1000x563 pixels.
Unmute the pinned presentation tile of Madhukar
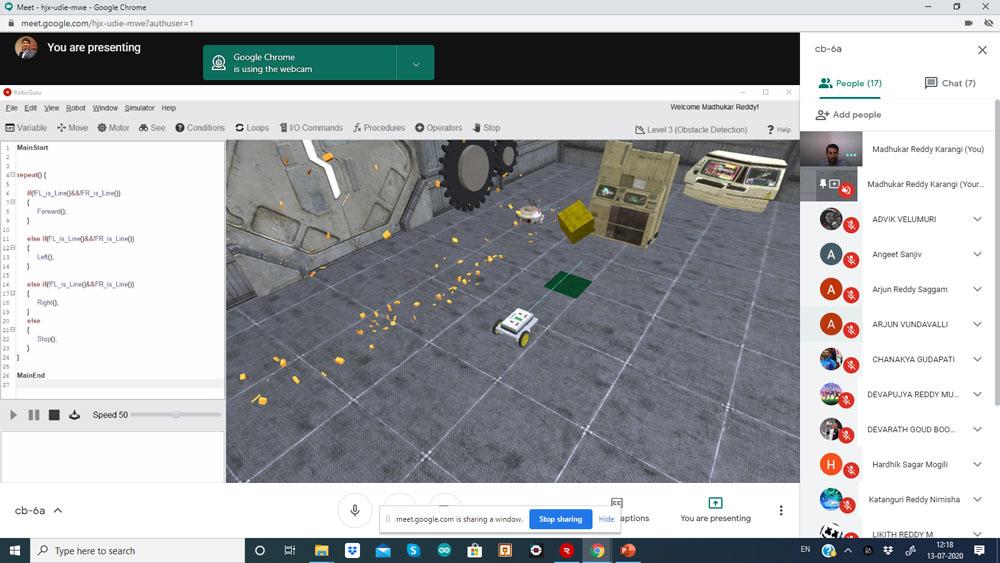[x=846, y=190]
